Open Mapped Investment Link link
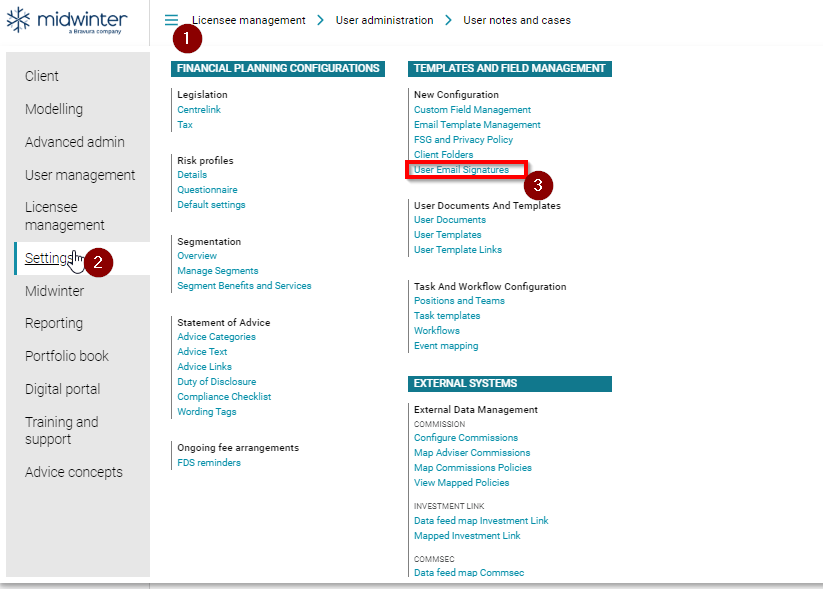 (x=467, y=536)
